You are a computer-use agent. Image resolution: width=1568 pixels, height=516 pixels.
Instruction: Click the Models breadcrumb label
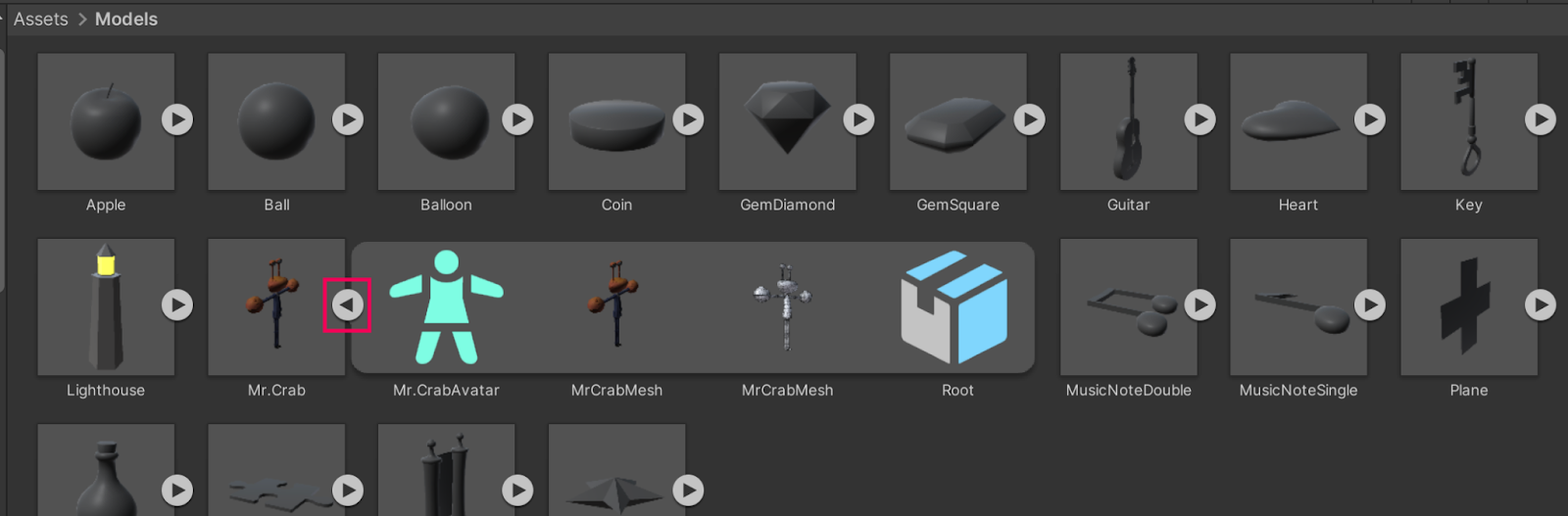[x=125, y=19]
